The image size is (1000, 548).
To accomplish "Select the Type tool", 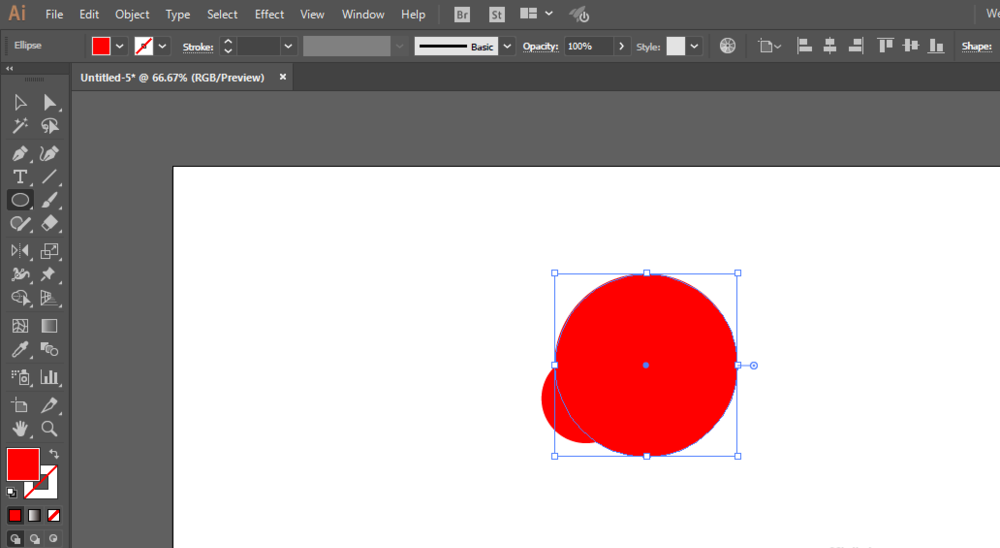I will pyautogui.click(x=20, y=177).
